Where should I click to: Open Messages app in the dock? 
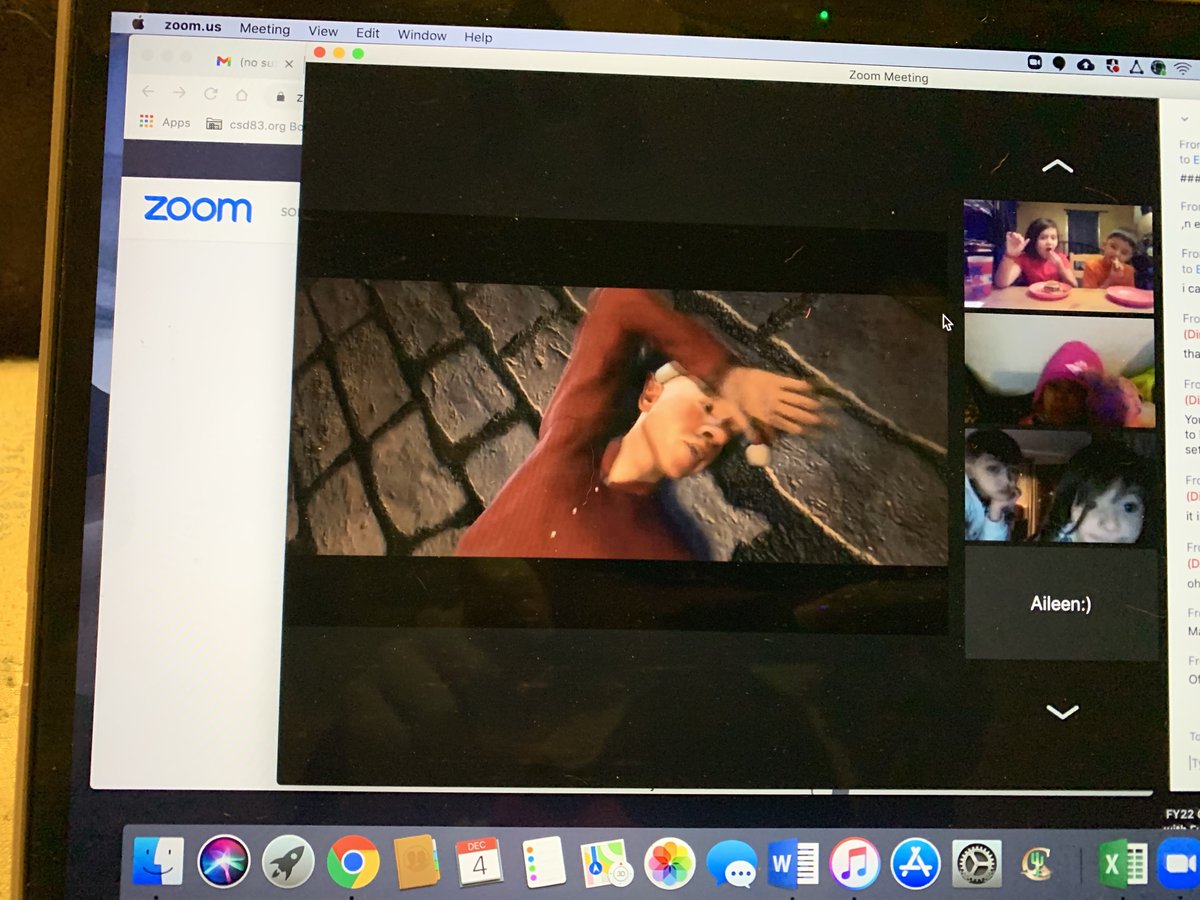point(731,864)
